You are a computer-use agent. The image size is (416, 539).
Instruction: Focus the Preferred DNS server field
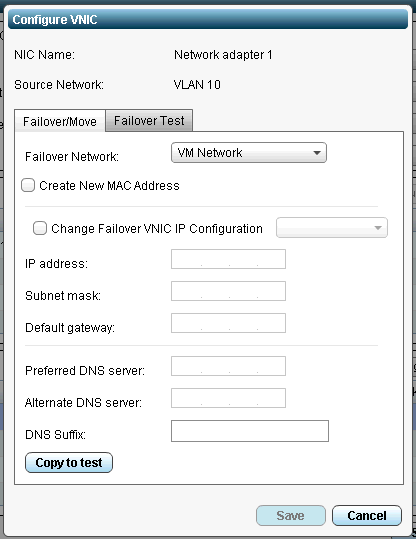[x=228, y=366]
